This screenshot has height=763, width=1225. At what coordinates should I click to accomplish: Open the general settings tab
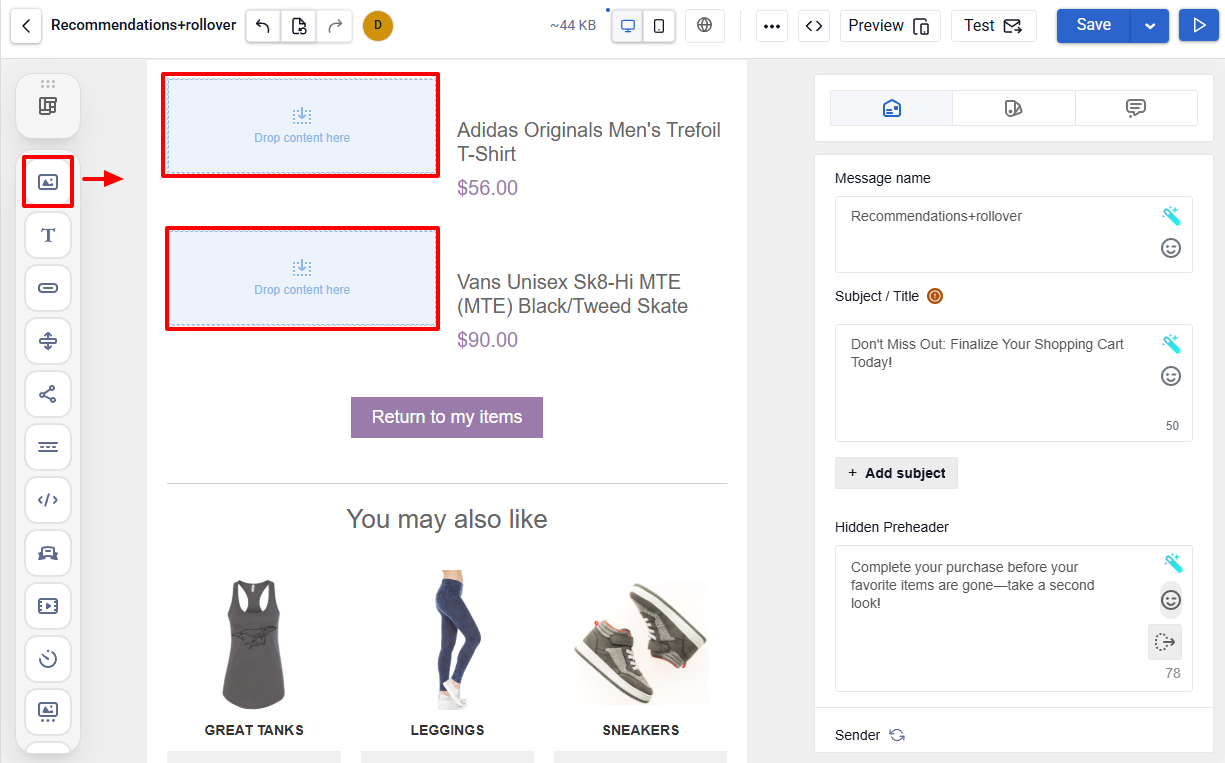892,108
